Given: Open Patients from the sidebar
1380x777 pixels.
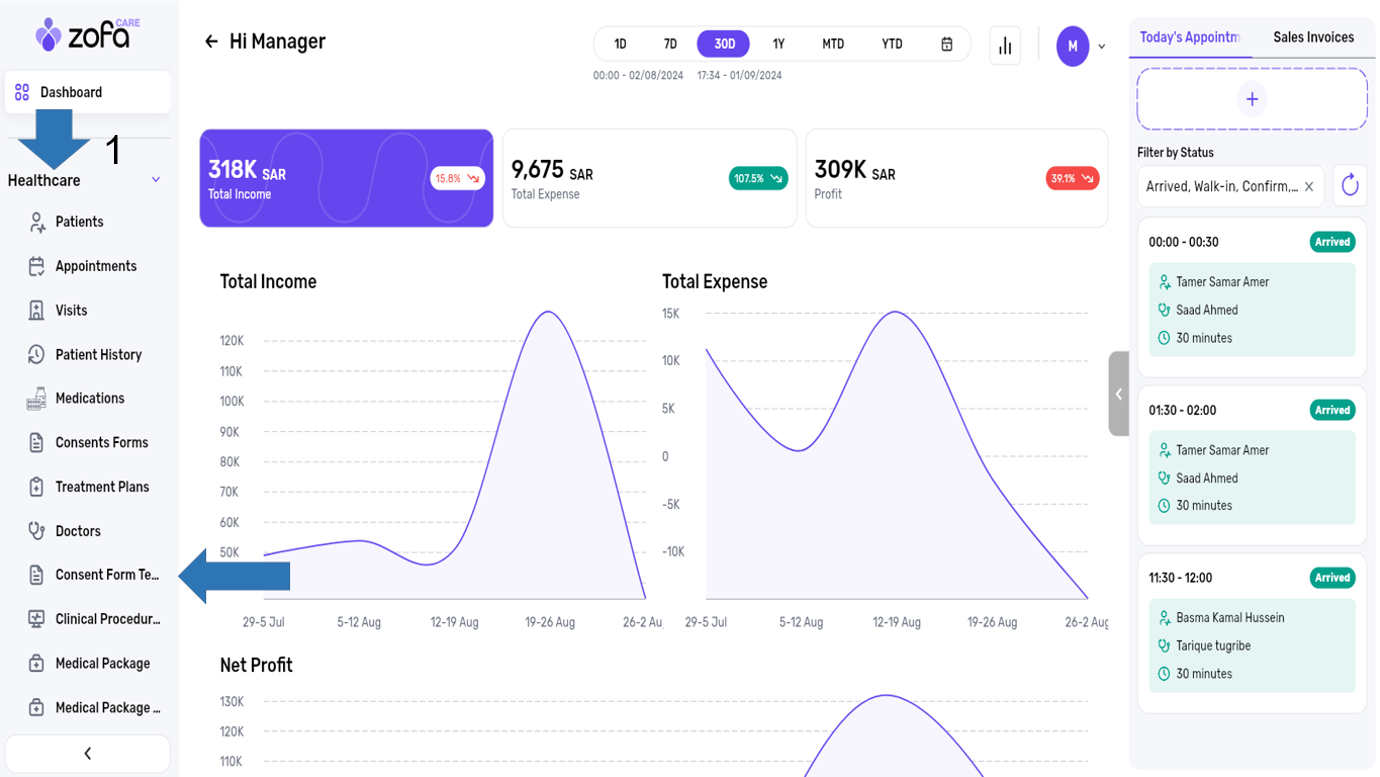Looking at the screenshot, I should pyautogui.click(x=79, y=222).
